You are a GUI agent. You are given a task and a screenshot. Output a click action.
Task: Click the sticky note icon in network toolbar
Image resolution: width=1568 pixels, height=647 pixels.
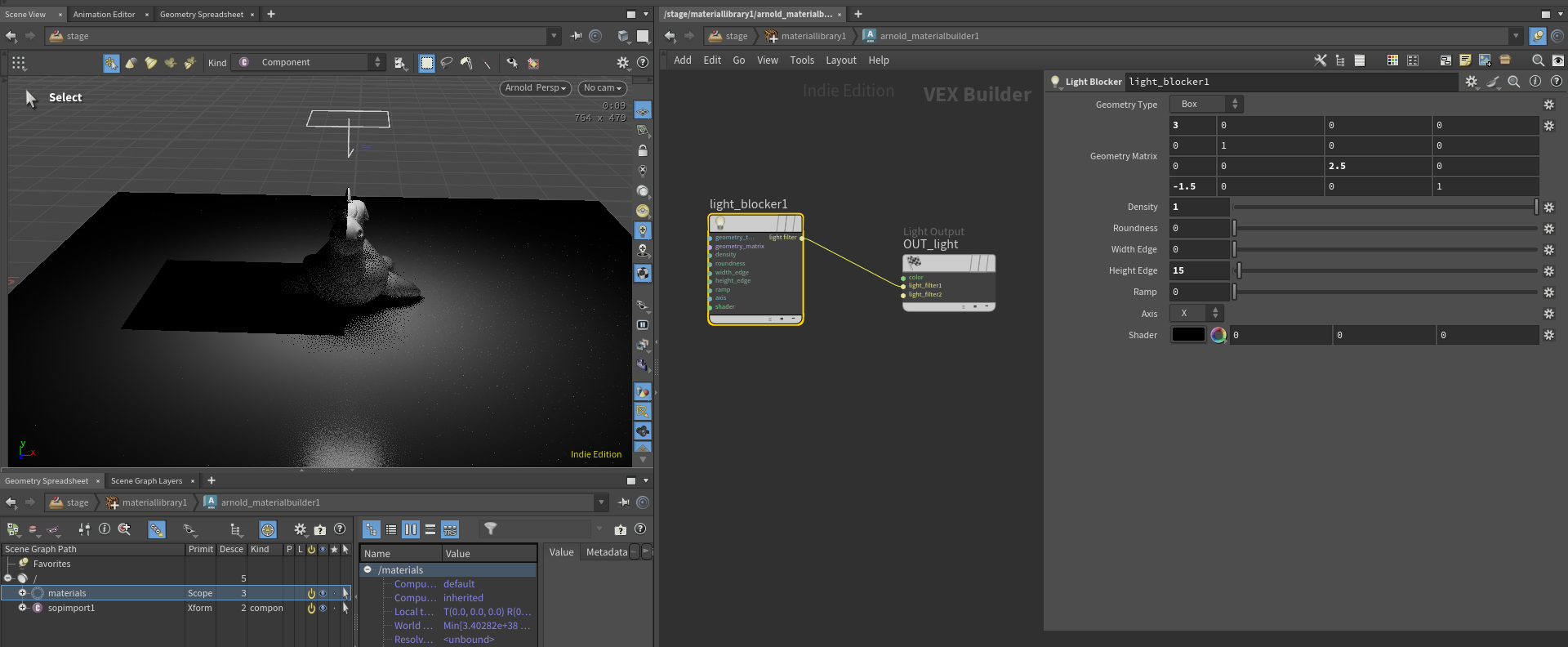point(1465,60)
